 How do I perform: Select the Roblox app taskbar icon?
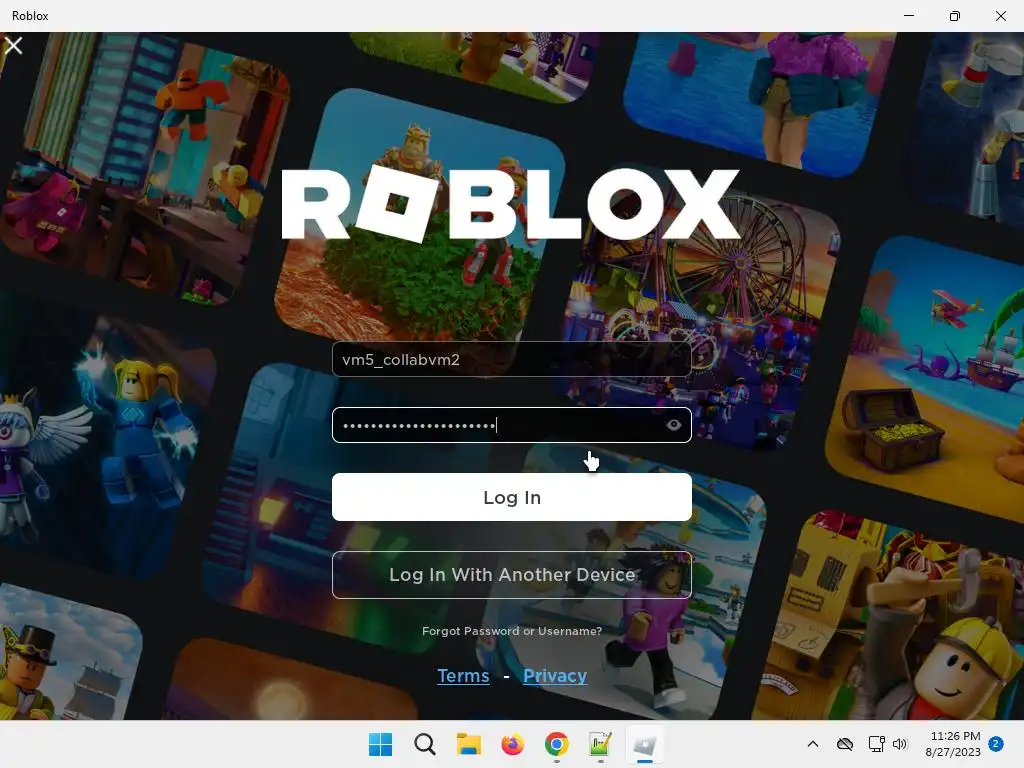click(x=645, y=744)
